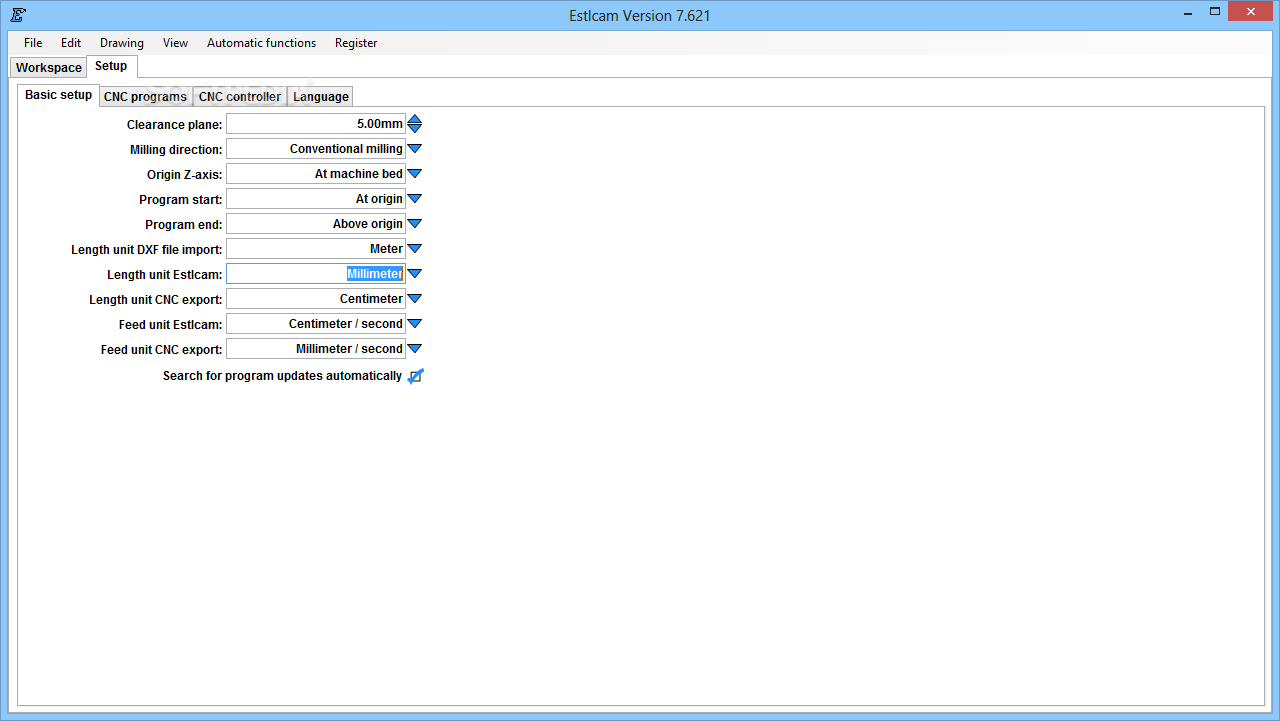The width and height of the screenshot is (1280, 721).
Task: Close the Estlcam window
Action: point(1252,12)
